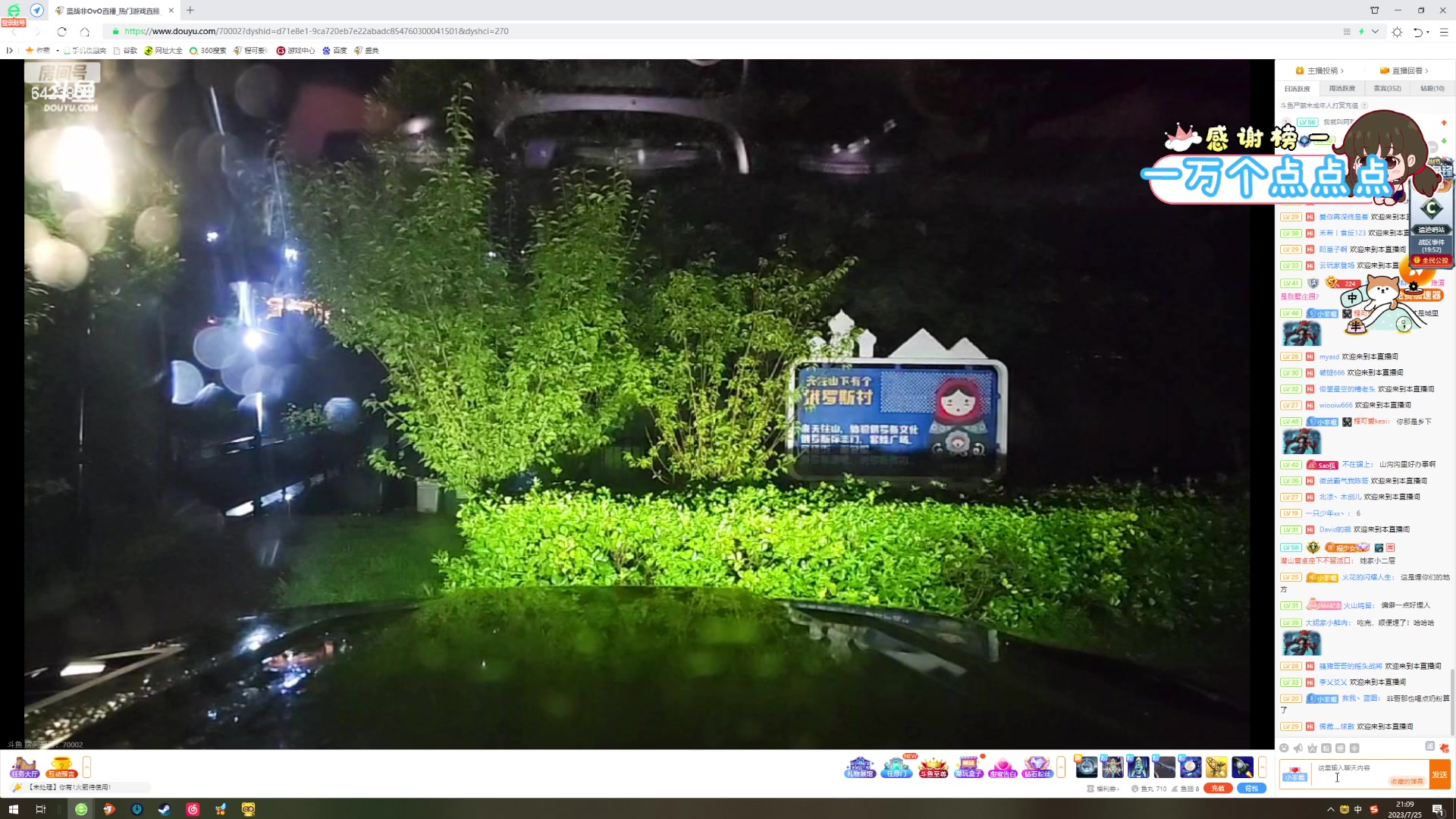Open the 甜蜜告白 heart icon
Image resolution: width=1456 pixels, height=819 pixels.
[x=1003, y=767]
